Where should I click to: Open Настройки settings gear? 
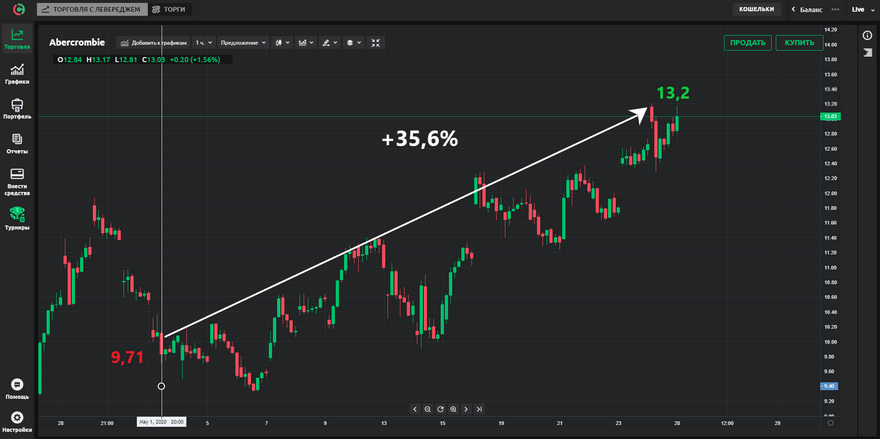pyautogui.click(x=16, y=419)
